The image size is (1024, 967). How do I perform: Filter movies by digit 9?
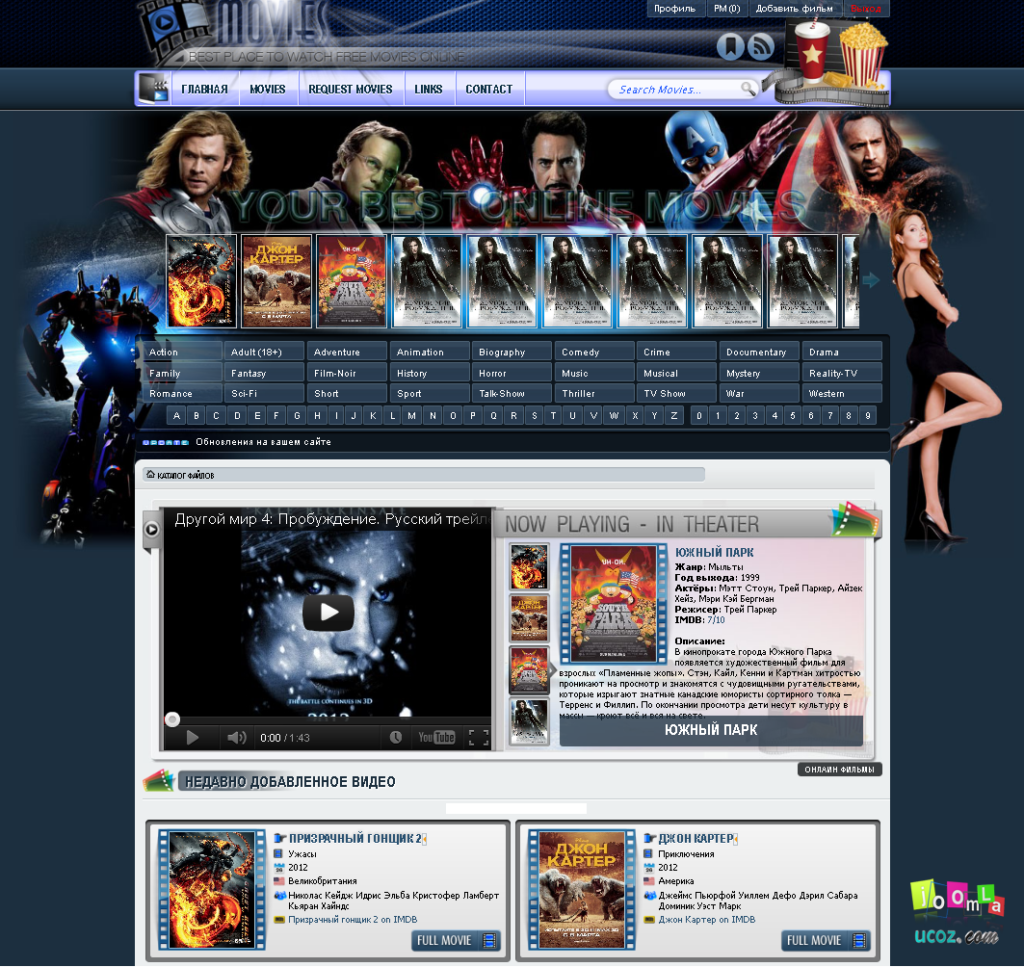point(868,415)
